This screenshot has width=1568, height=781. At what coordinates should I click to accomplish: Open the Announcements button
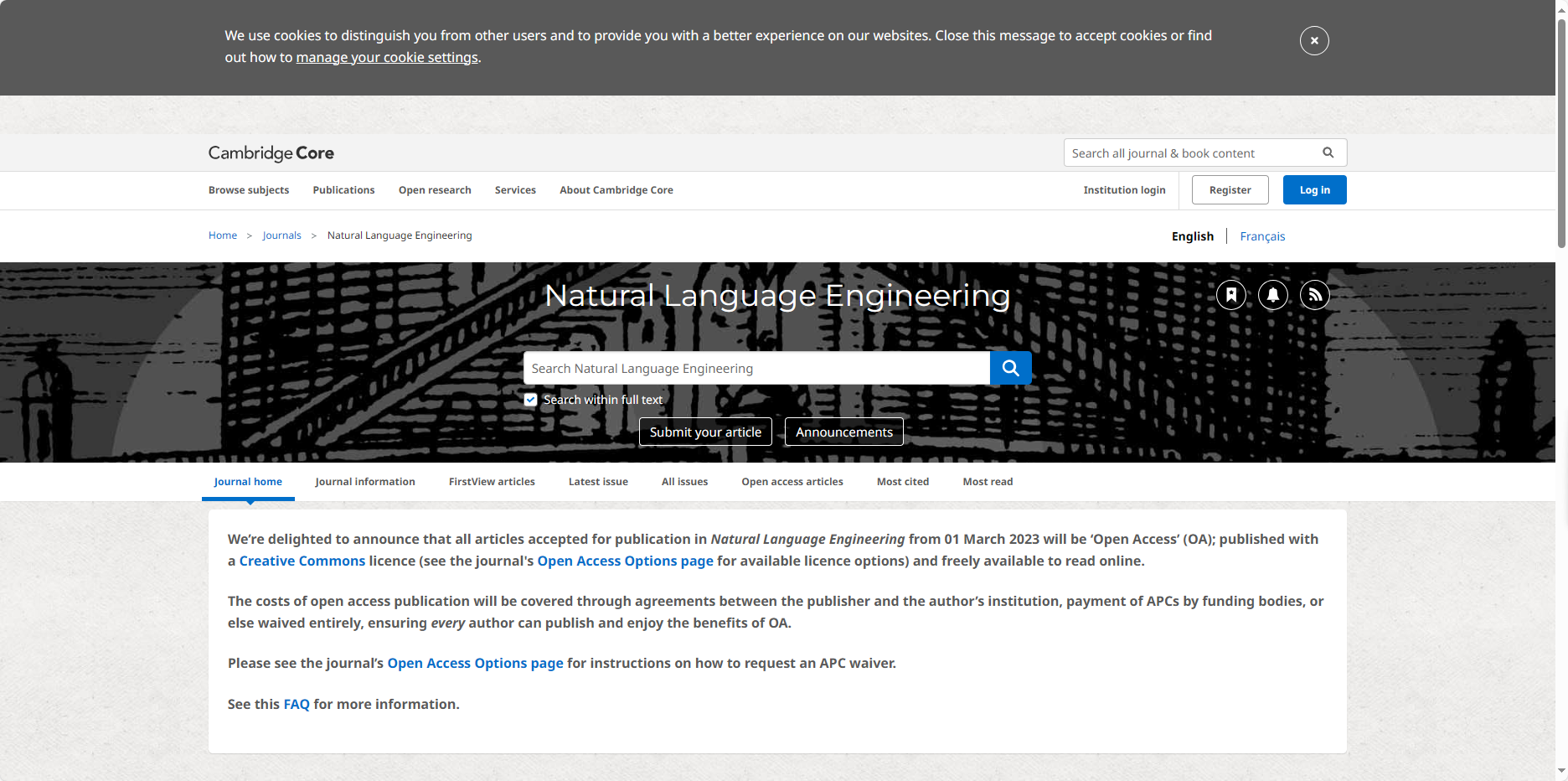pyautogui.click(x=844, y=432)
